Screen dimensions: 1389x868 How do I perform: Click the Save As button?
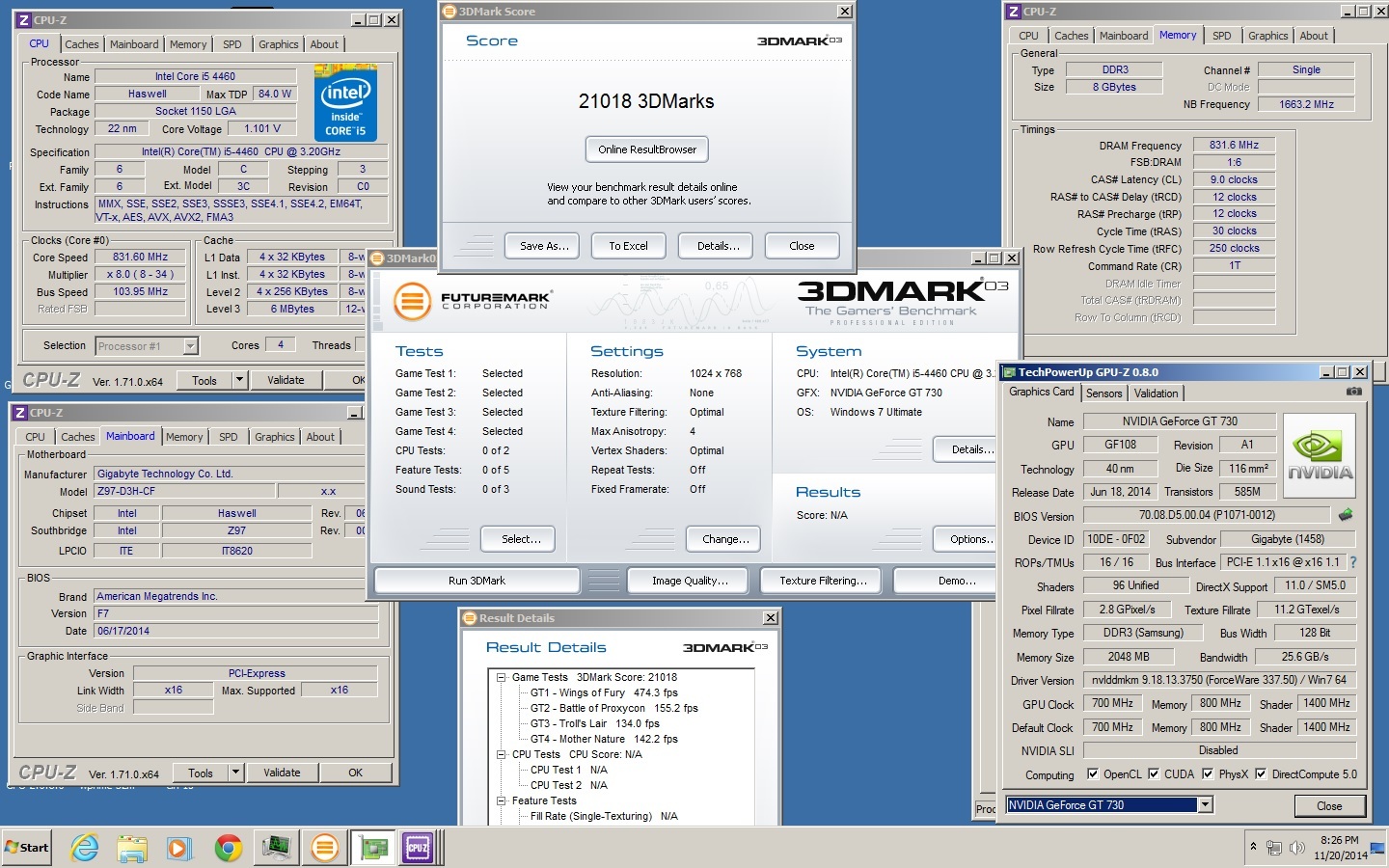point(544,246)
